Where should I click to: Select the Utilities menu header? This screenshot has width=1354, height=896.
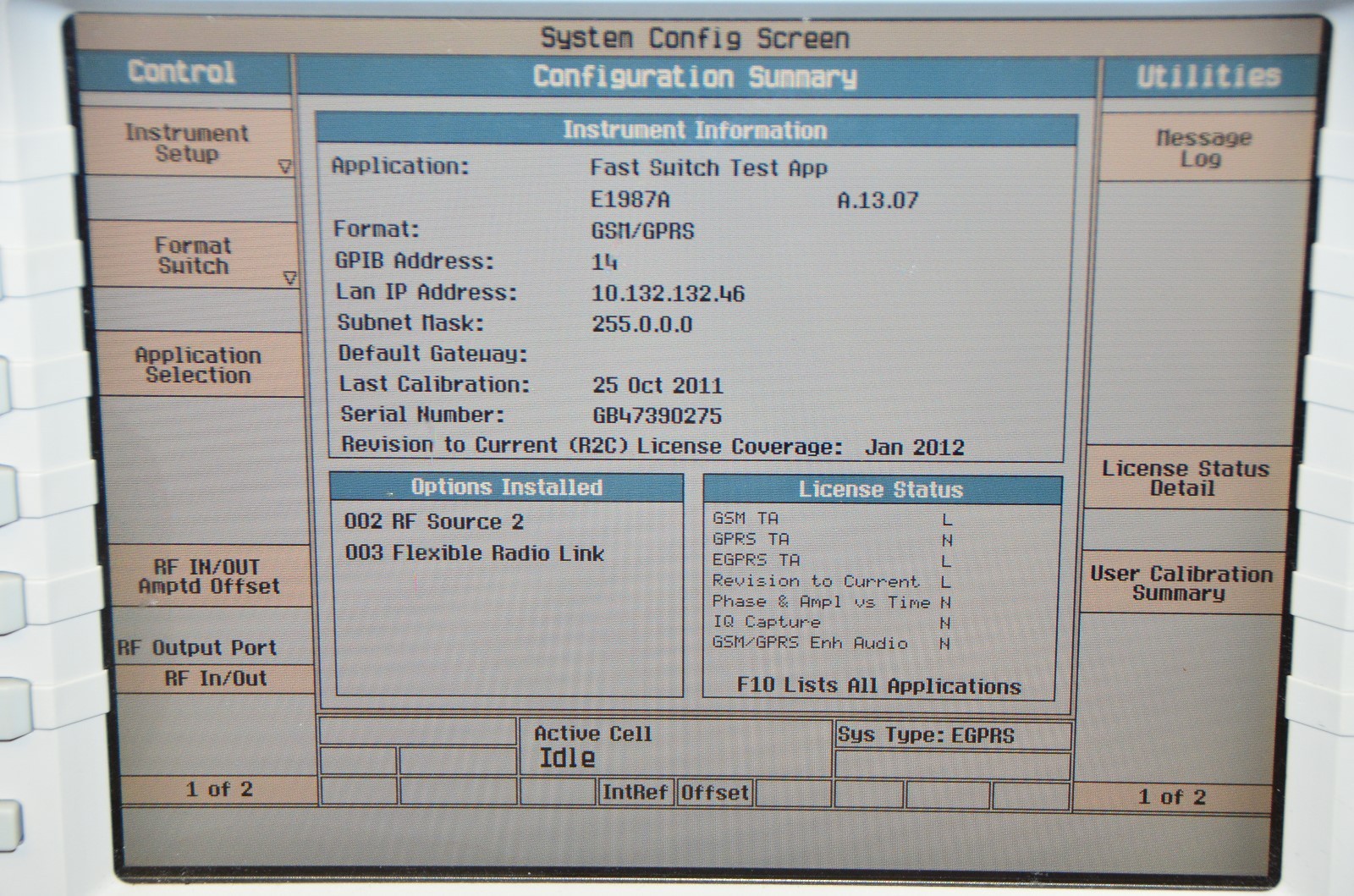tap(1208, 77)
